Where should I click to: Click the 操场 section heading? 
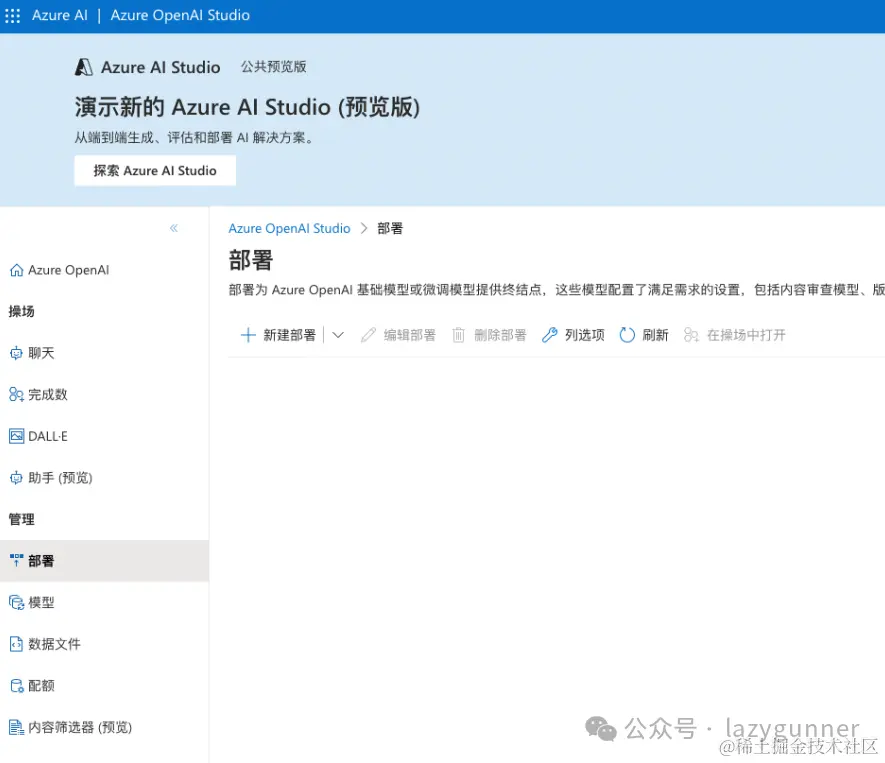point(21,312)
